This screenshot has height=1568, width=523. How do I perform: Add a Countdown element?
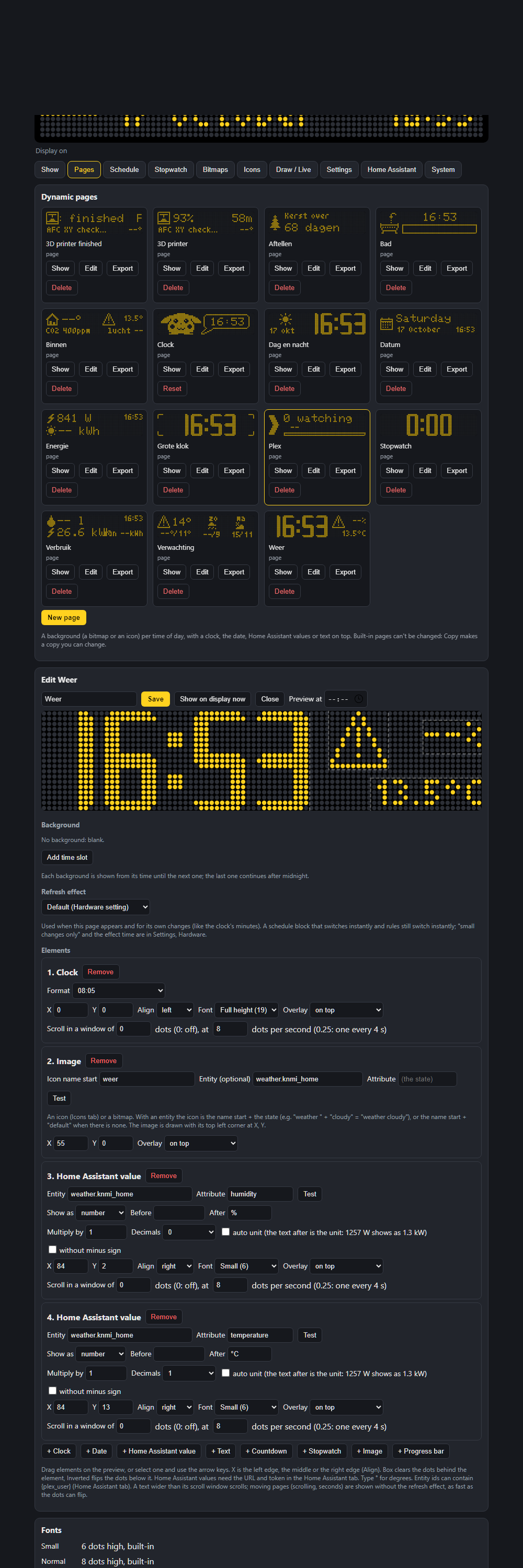[x=266, y=1451]
